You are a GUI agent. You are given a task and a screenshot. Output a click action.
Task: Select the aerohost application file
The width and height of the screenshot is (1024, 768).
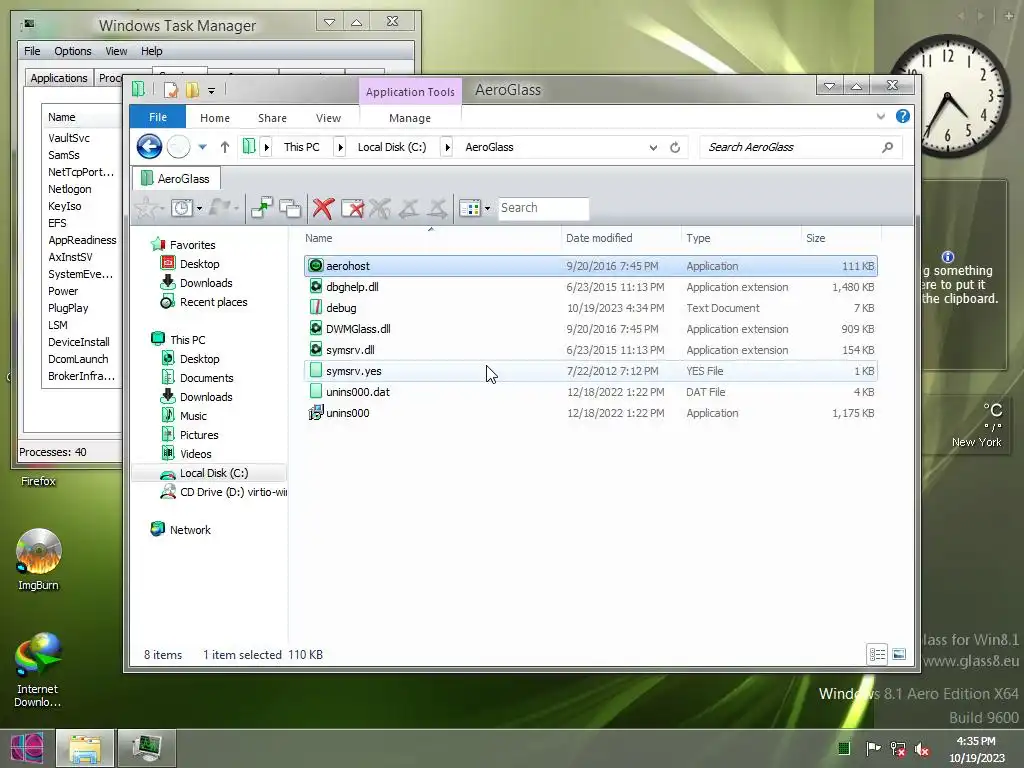[x=590, y=266]
